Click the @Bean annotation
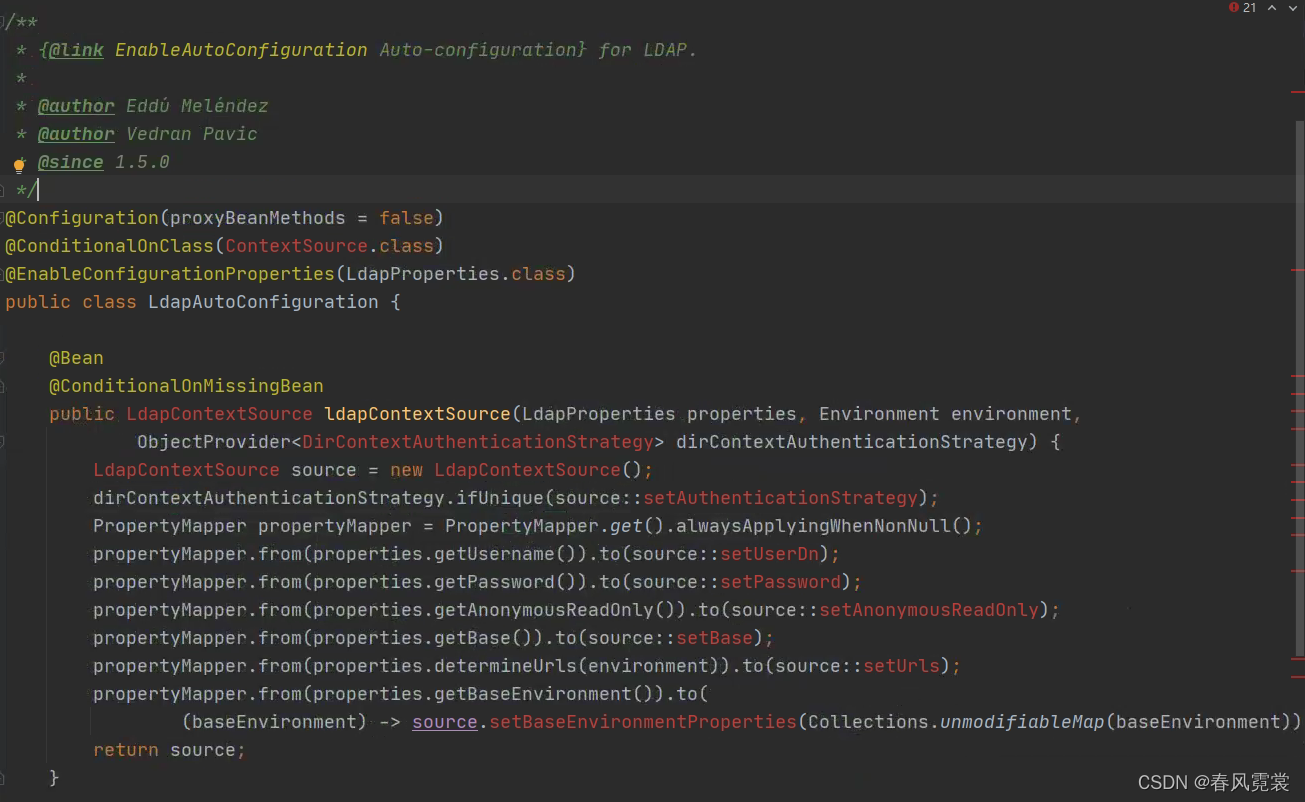Screen dimensions: 1305x802 click(x=76, y=358)
